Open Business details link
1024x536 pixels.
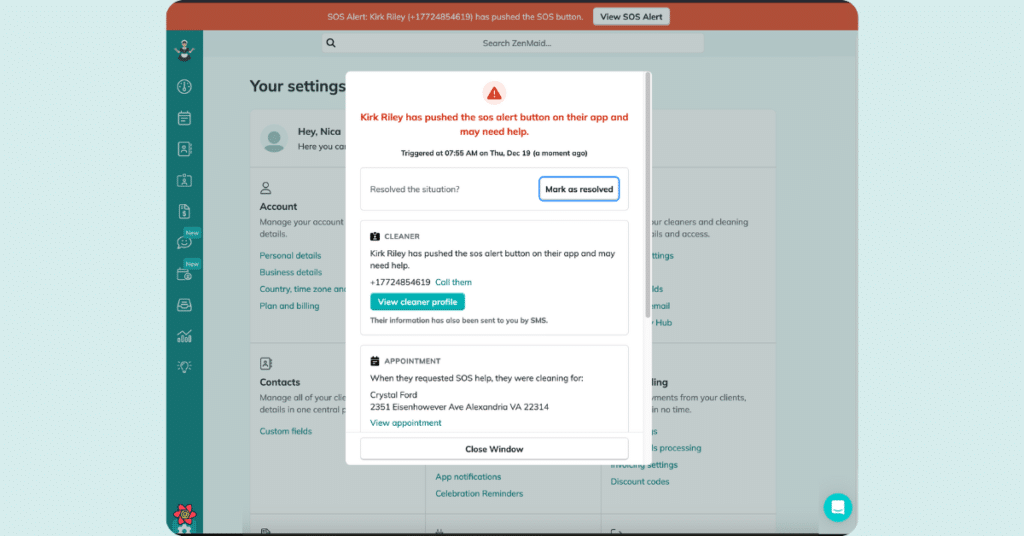point(291,272)
